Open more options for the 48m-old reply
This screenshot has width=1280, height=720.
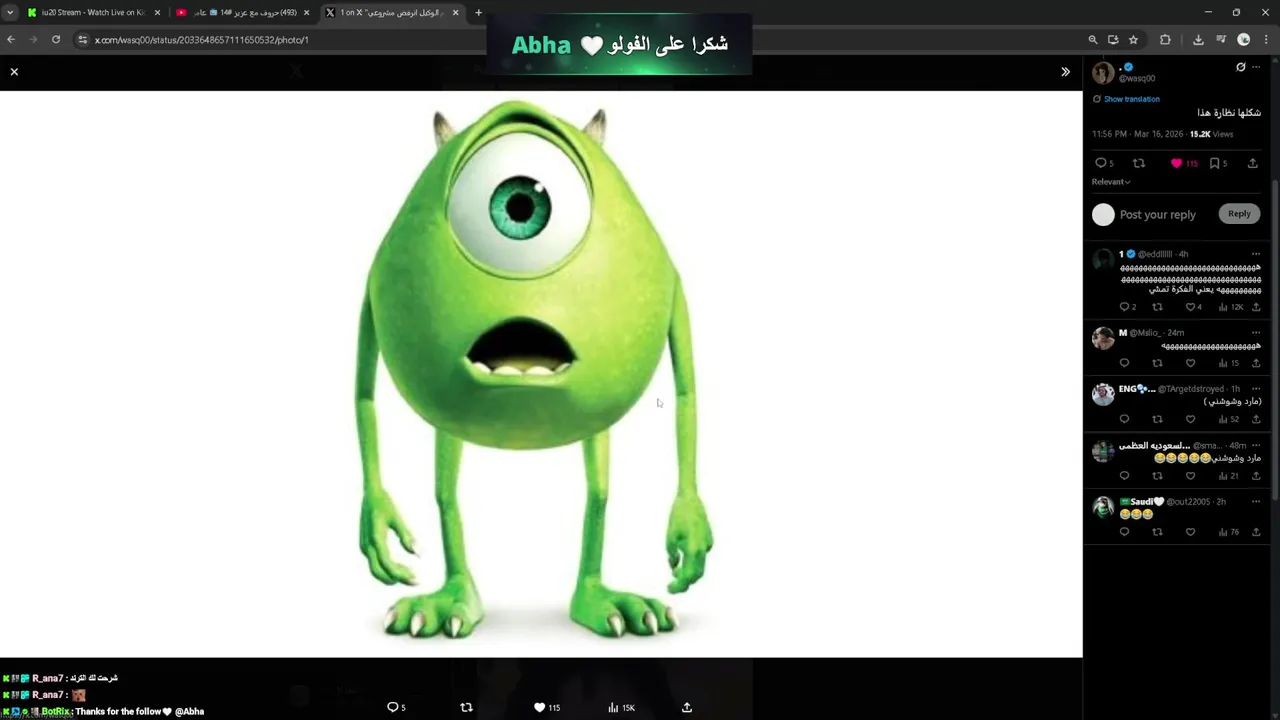(x=1256, y=445)
